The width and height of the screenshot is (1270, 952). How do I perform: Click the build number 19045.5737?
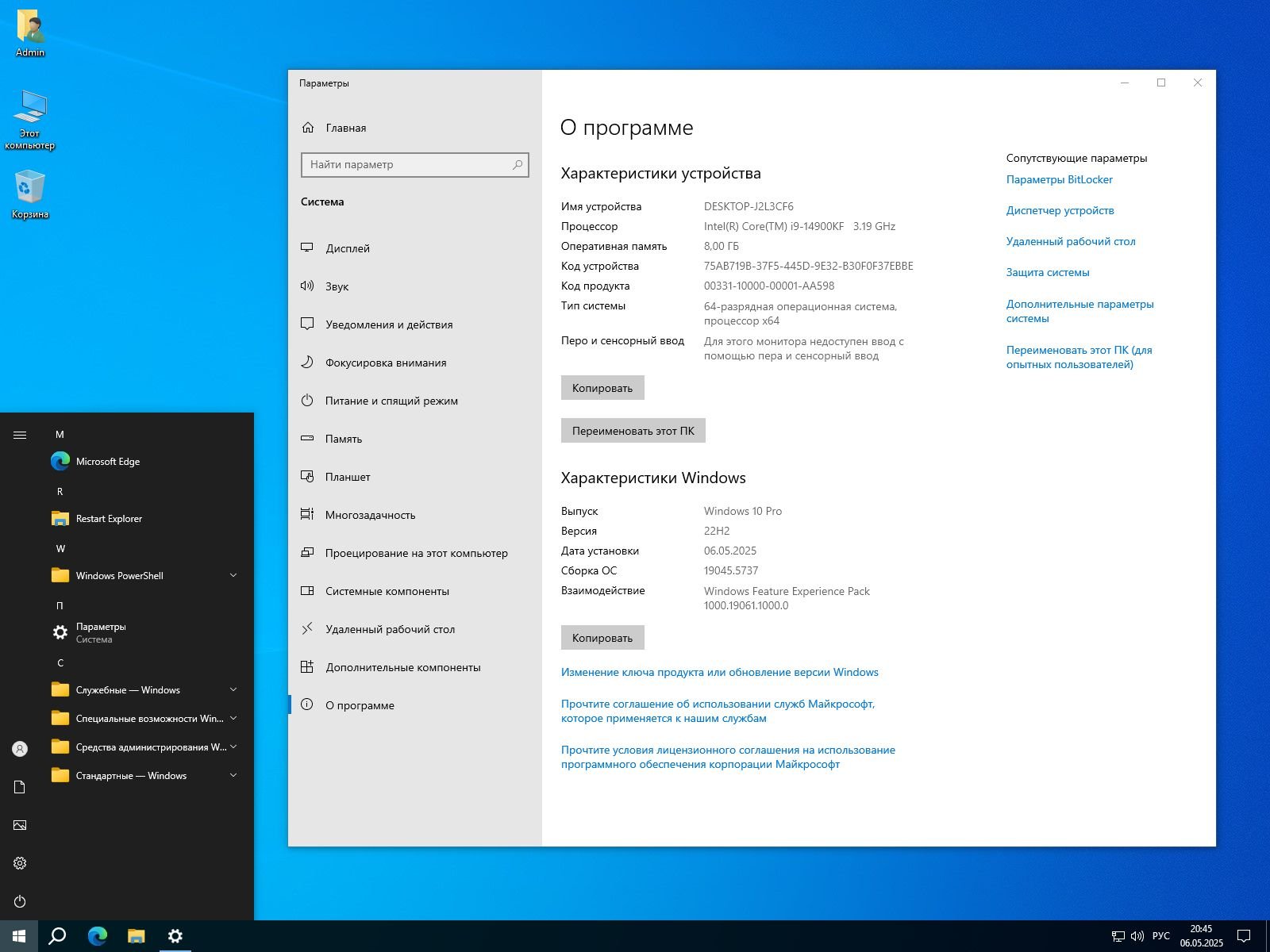click(731, 570)
